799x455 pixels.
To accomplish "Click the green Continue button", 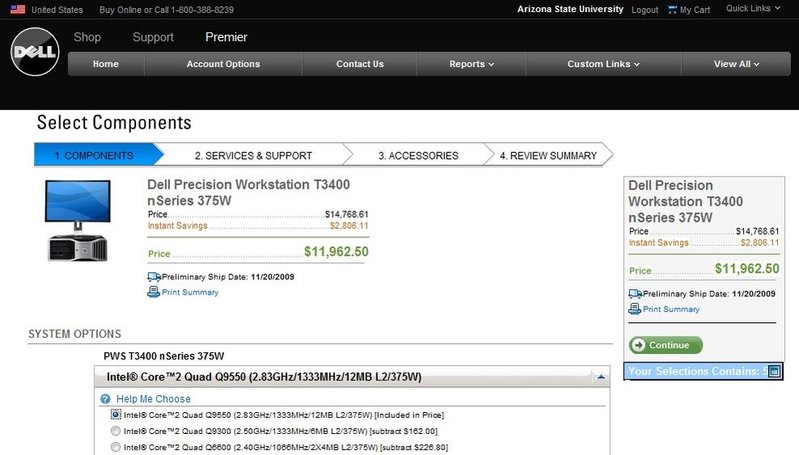I will tap(665, 345).
